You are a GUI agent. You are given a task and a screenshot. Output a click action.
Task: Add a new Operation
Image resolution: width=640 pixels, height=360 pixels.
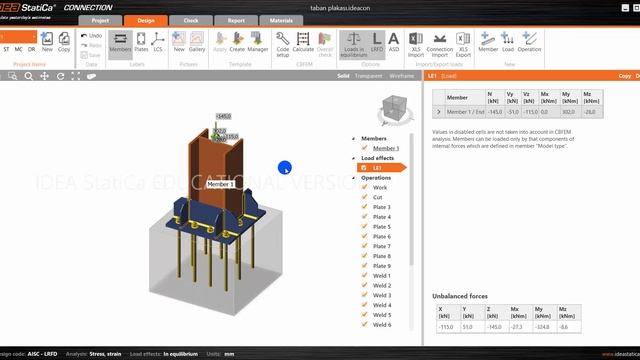529,42
